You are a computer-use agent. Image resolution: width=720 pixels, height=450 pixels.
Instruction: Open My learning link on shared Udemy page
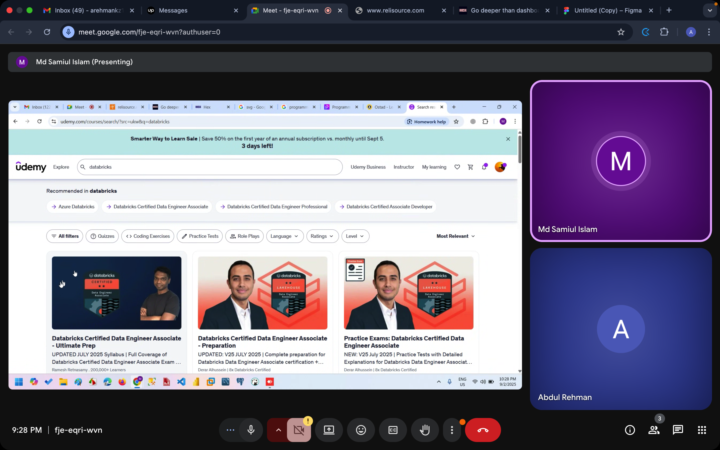click(x=434, y=167)
